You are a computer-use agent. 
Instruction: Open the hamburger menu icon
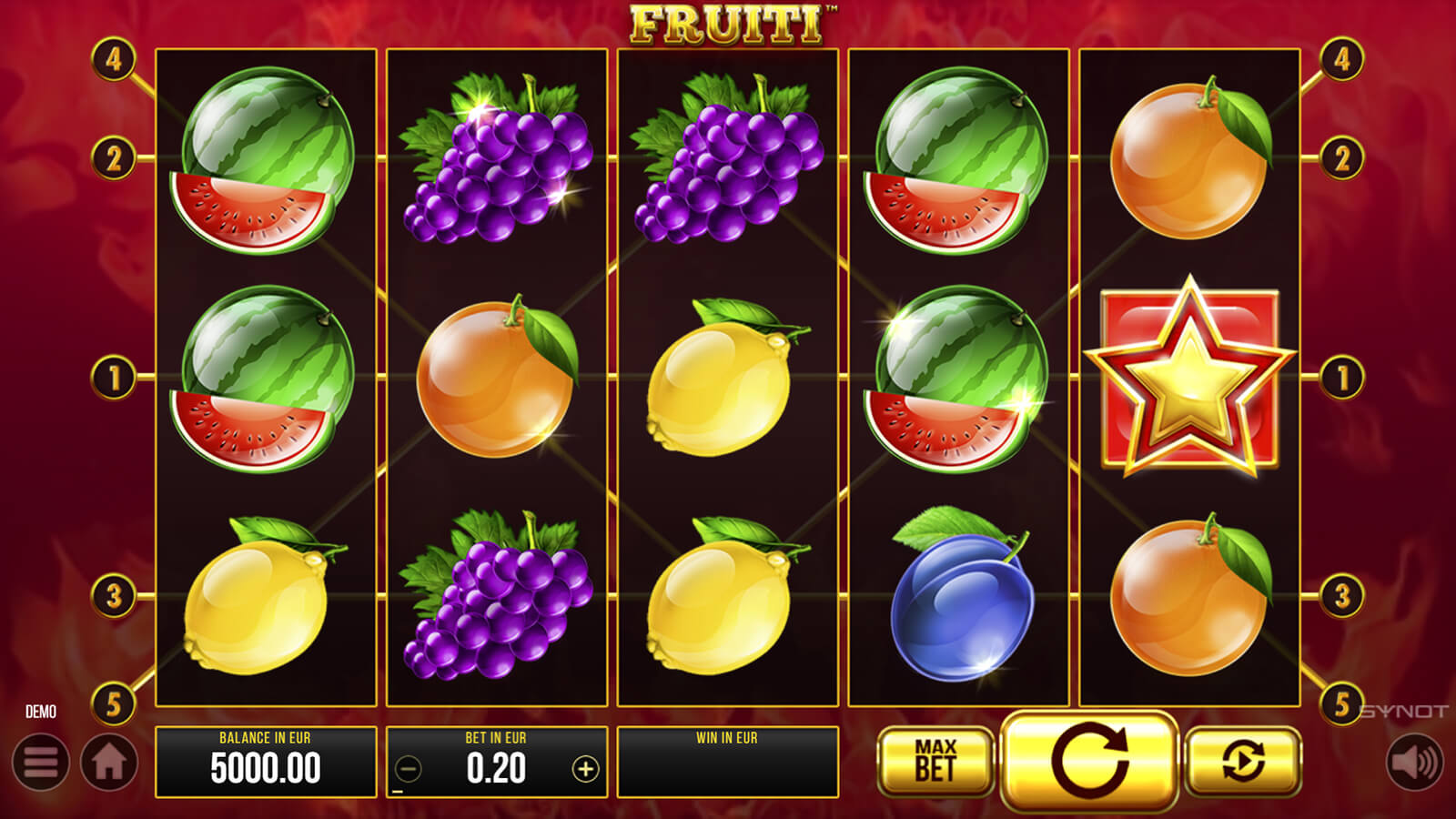[x=41, y=762]
